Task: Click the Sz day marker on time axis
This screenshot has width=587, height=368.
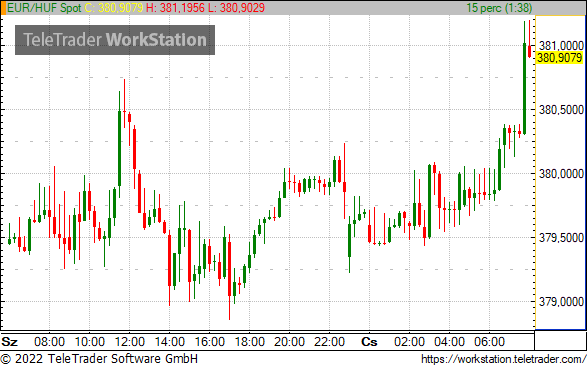Action: (x=10, y=342)
